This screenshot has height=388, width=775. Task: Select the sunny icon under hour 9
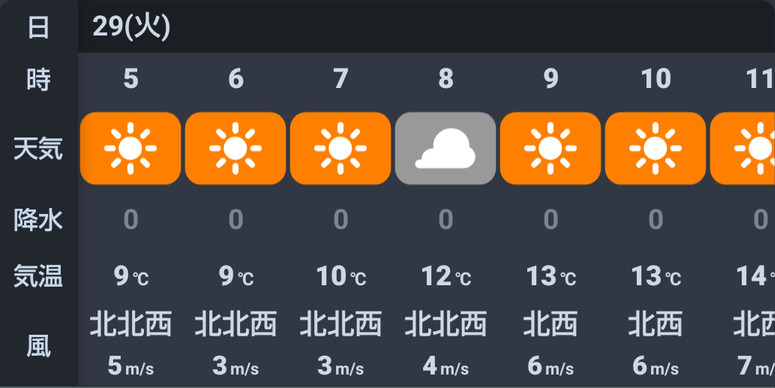(551, 148)
